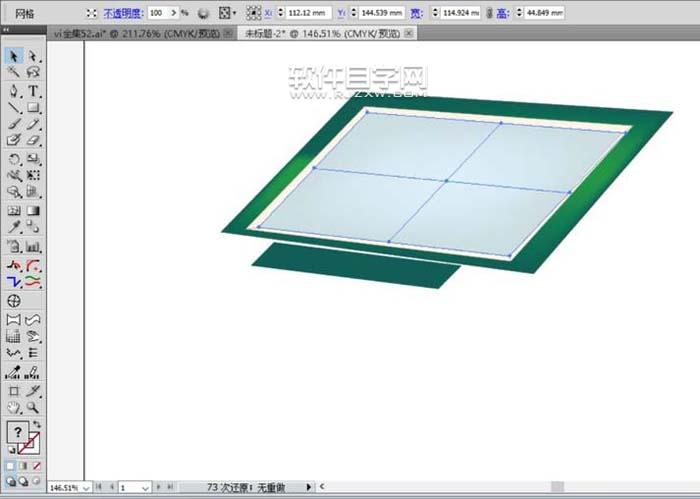700x499 pixels.
Task: Select the Hand tool
Action: tap(14, 408)
